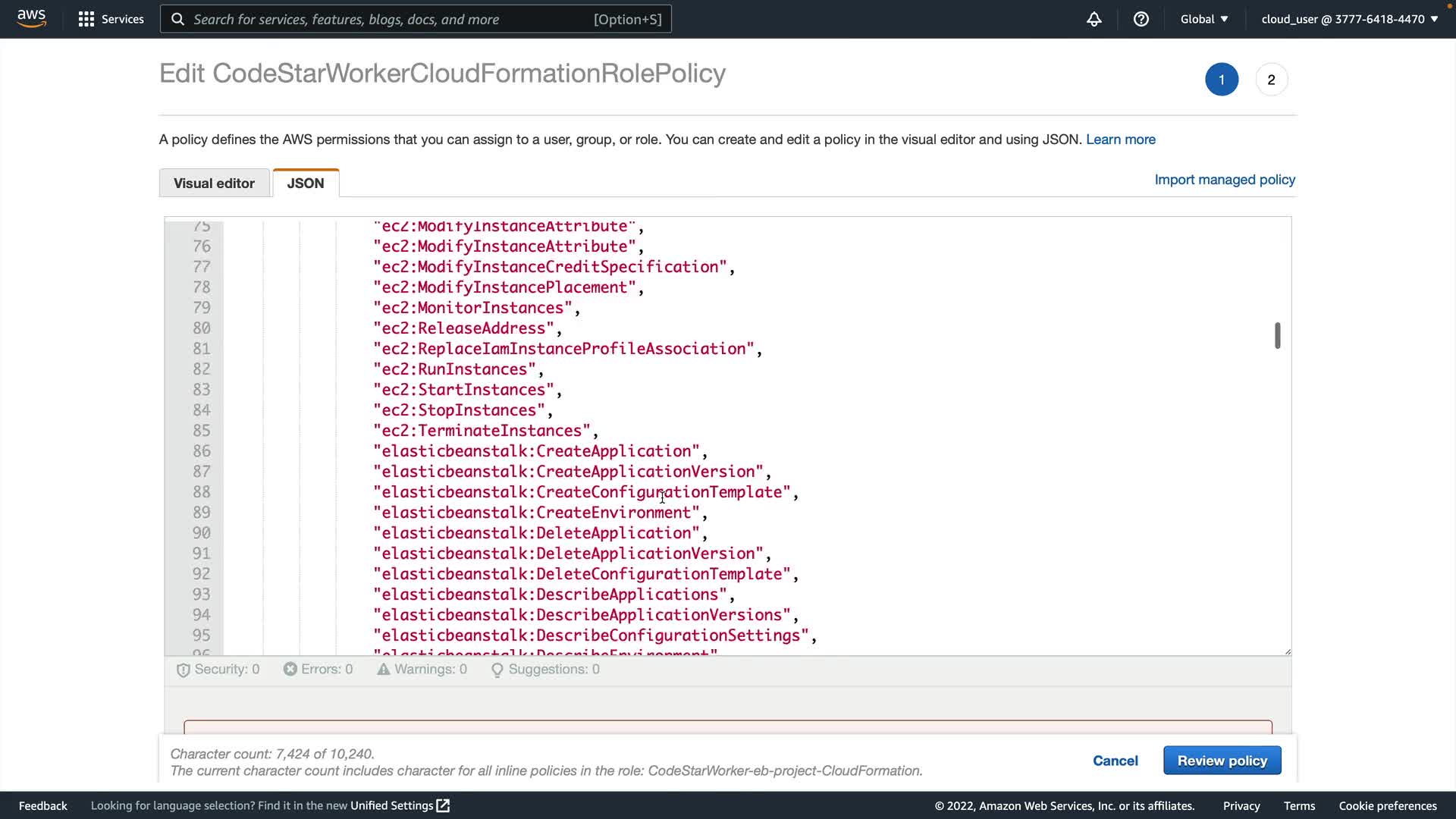Open the notifications bell icon
1456x819 pixels.
[1094, 19]
